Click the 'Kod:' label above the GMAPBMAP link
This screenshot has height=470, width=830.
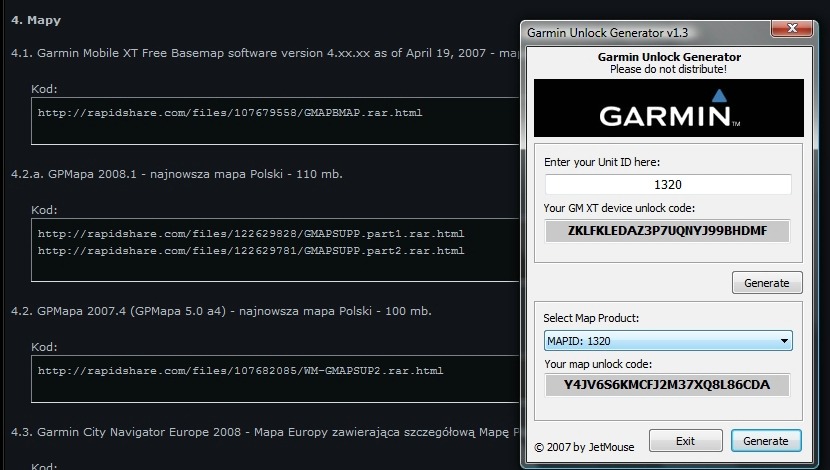pyautogui.click(x=44, y=89)
